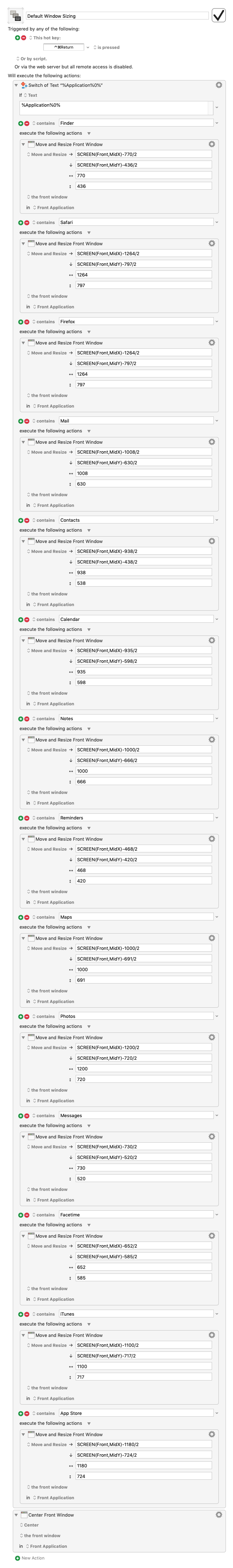Click the SCREEN(Front,MidY)-691/2 field
Screen dimensions: 233x1568
143,959
